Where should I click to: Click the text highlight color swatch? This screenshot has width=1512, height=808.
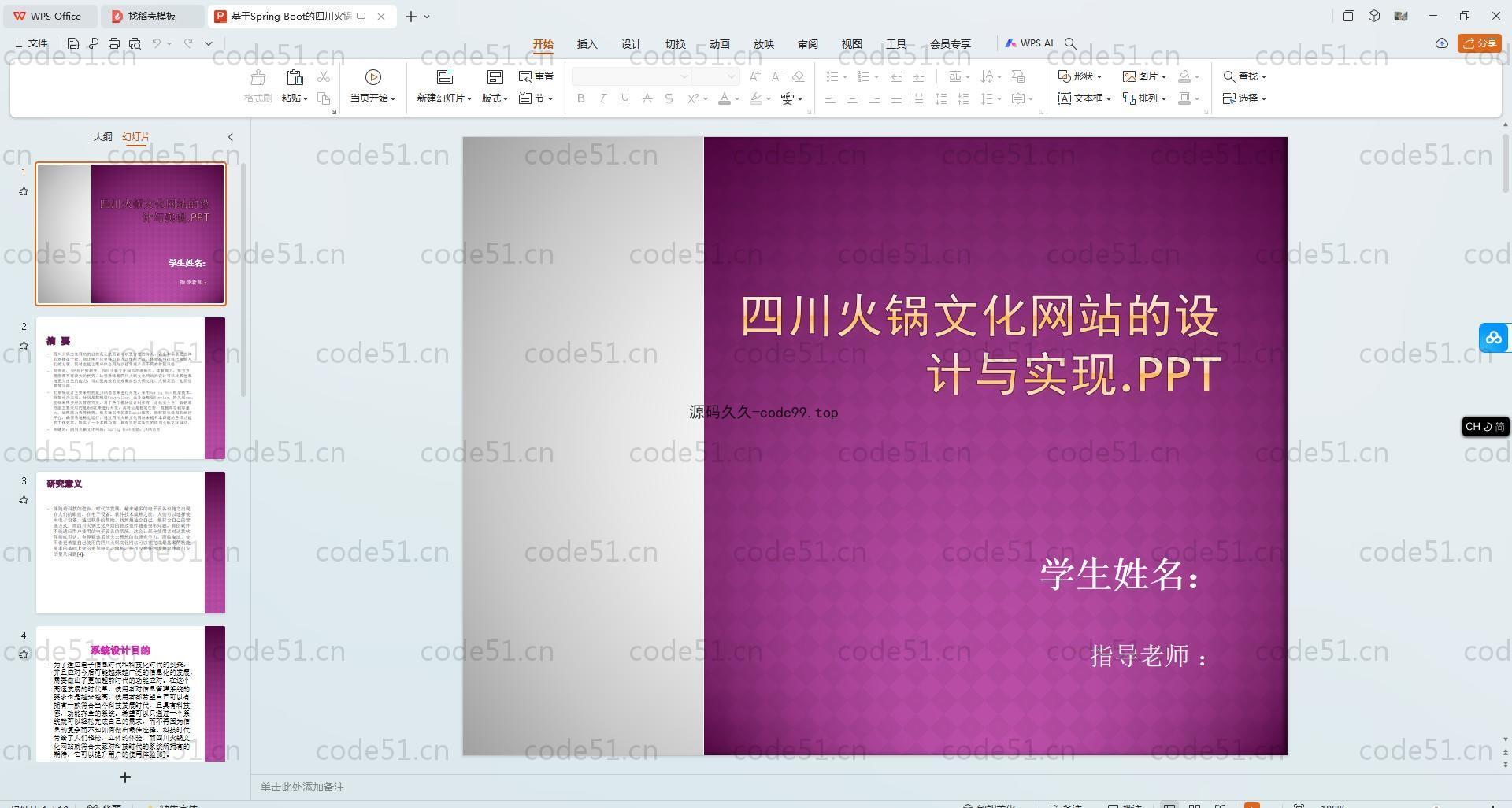[x=756, y=98]
